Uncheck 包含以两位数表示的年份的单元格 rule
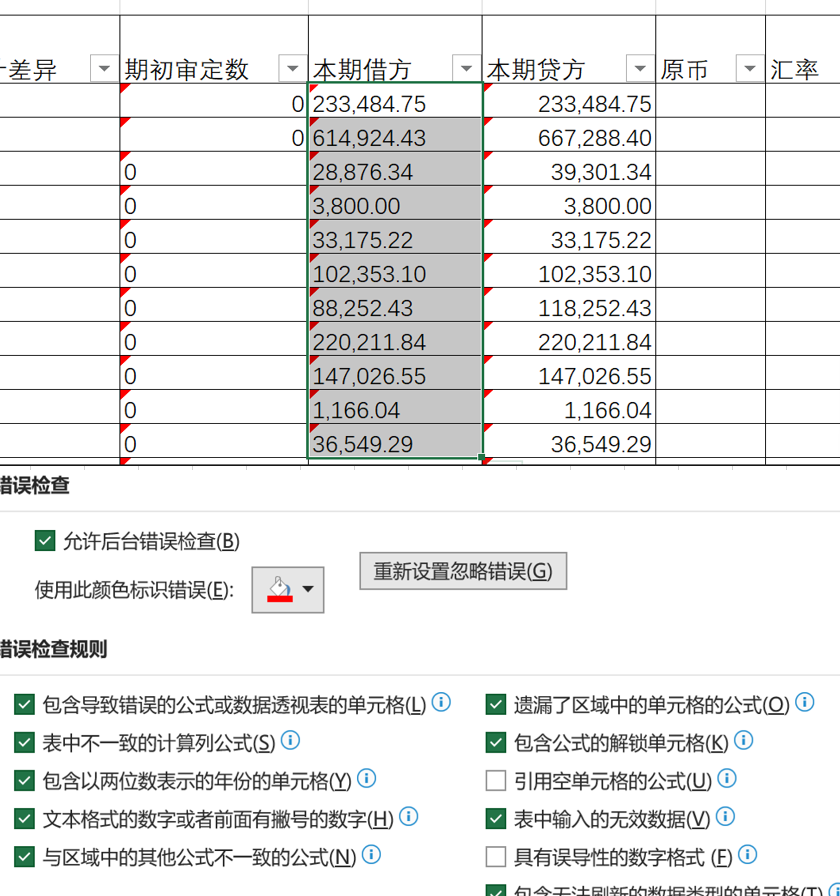The width and height of the screenshot is (840, 896). click(25, 781)
